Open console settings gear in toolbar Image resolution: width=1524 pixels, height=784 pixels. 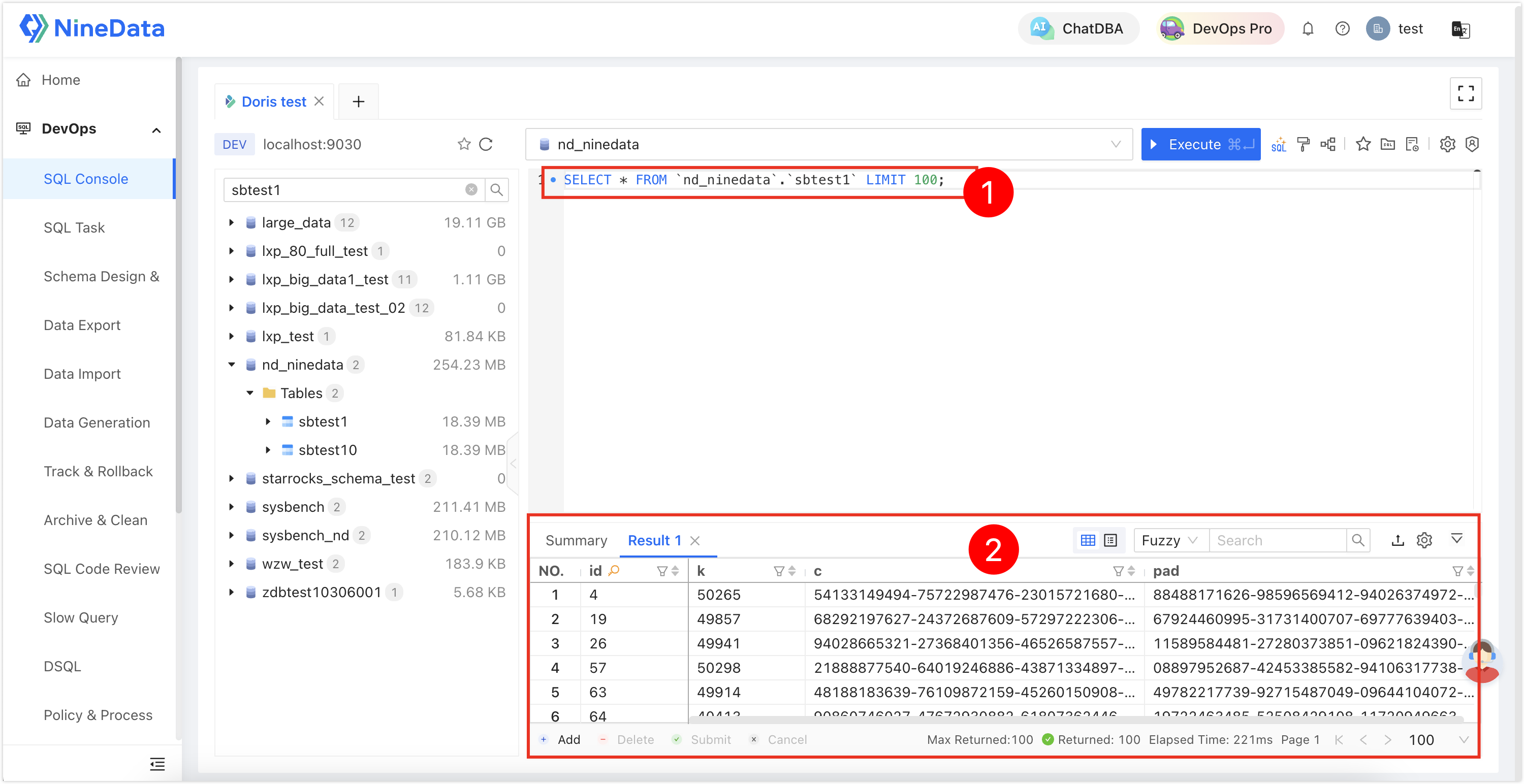pyautogui.click(x=1447, y=144)
